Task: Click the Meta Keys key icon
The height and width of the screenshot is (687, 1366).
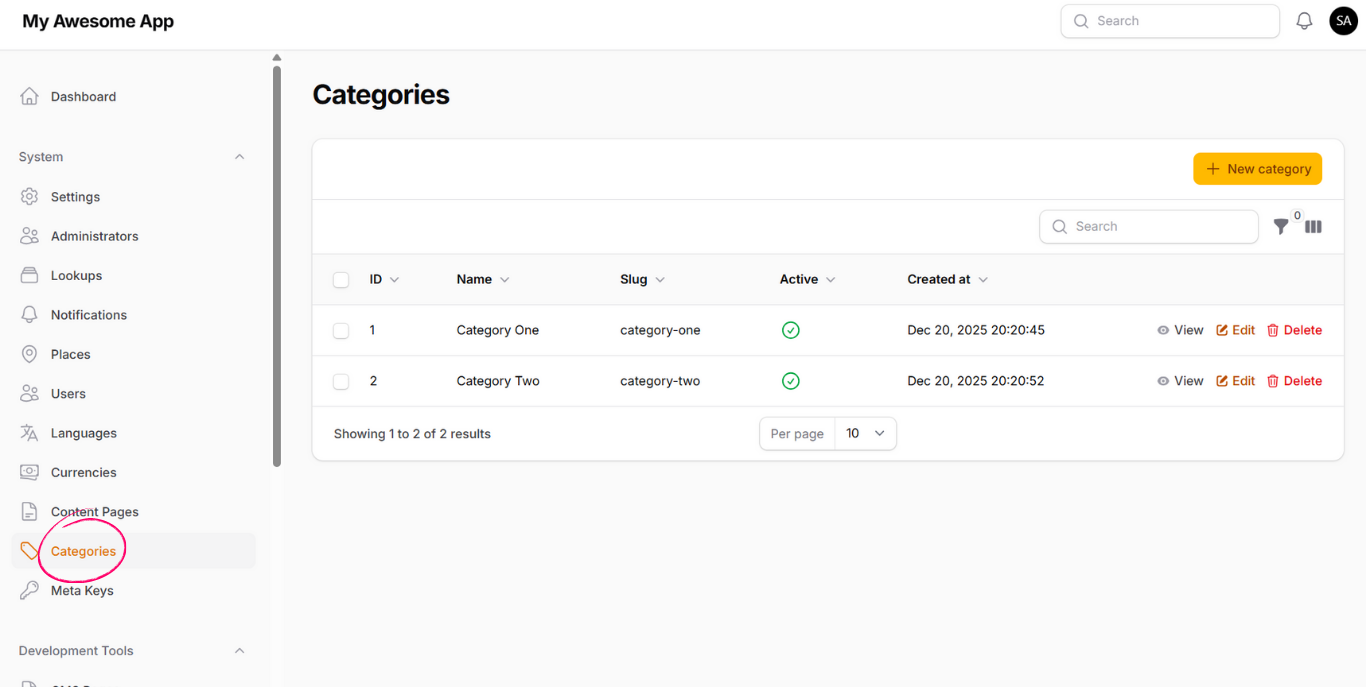Action: coord(30,591)
